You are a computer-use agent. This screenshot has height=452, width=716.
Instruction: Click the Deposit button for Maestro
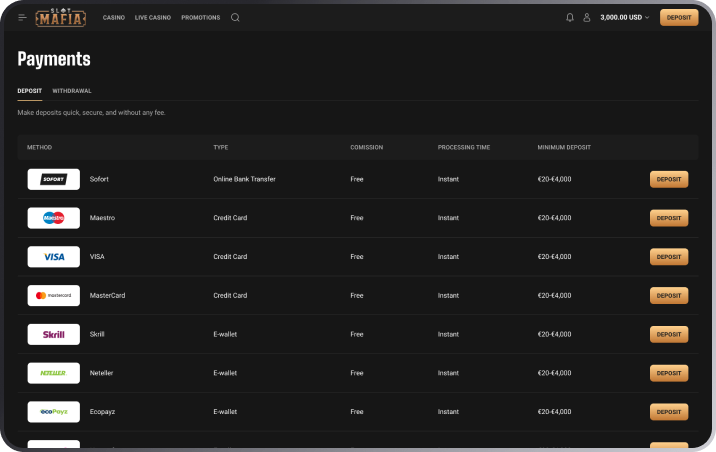click(669, 218)
